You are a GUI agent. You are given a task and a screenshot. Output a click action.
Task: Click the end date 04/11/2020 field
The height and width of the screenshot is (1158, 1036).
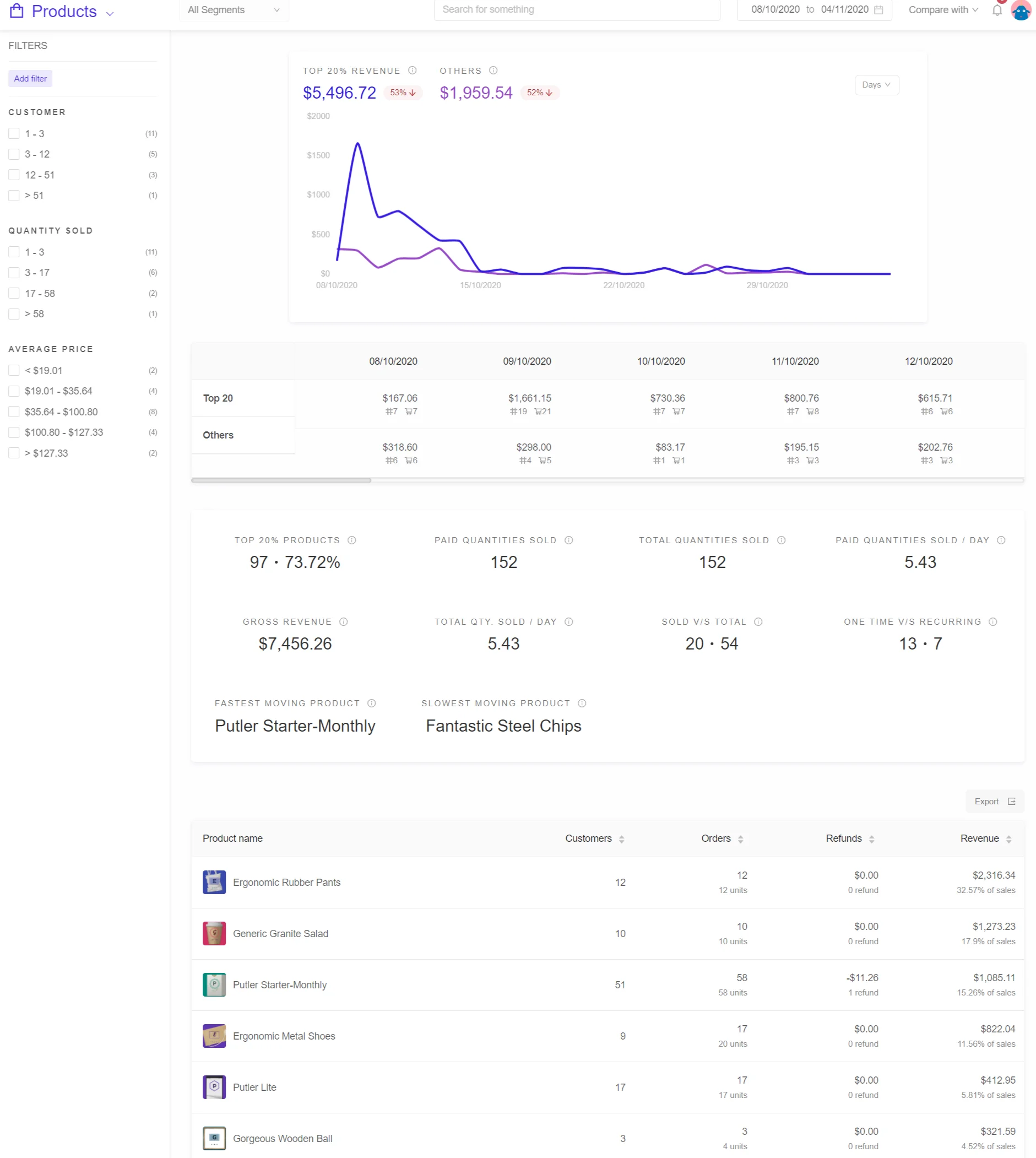click(845, 10)
